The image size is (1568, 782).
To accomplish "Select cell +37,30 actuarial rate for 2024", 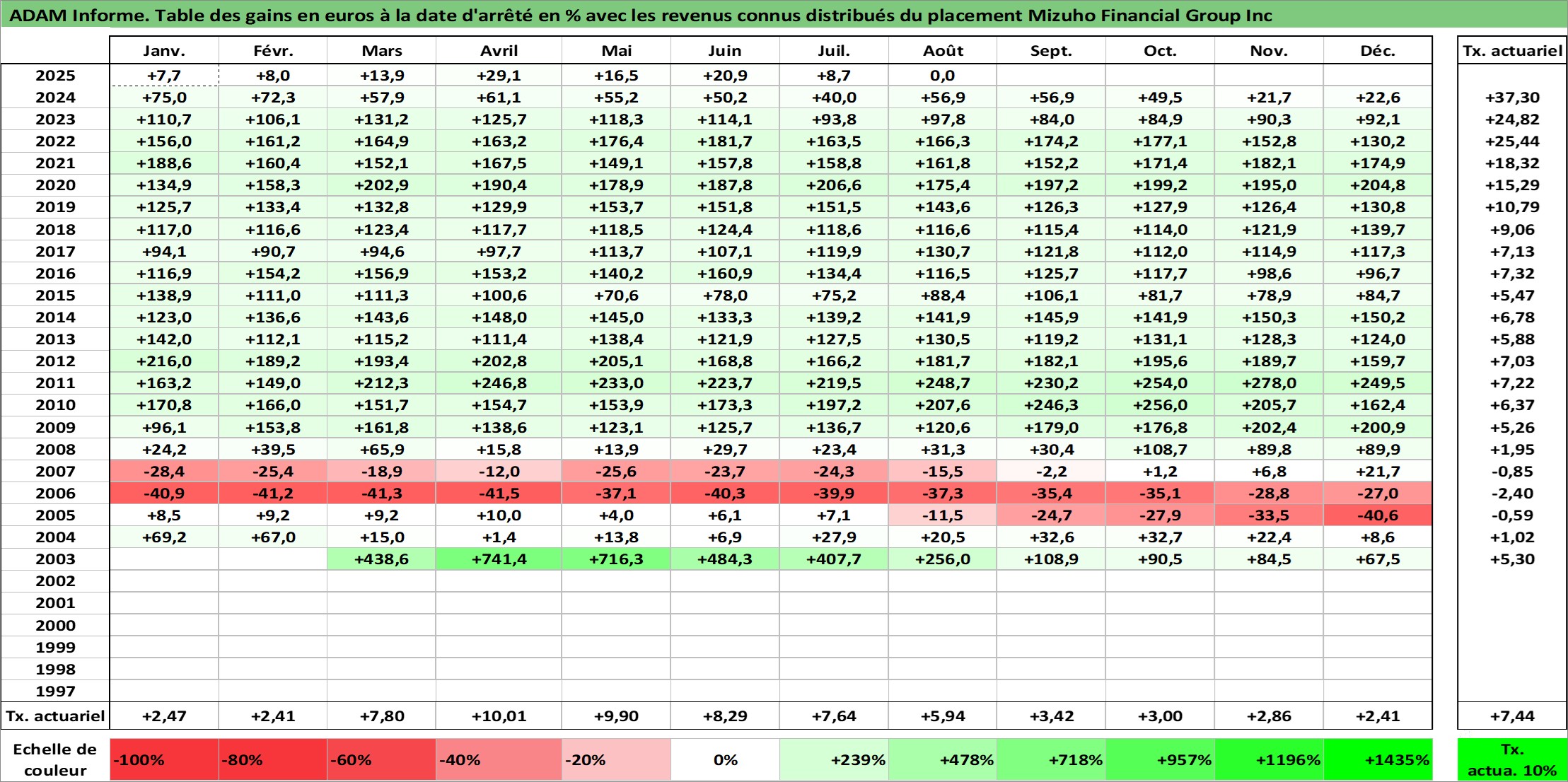I will point(1512,98).
